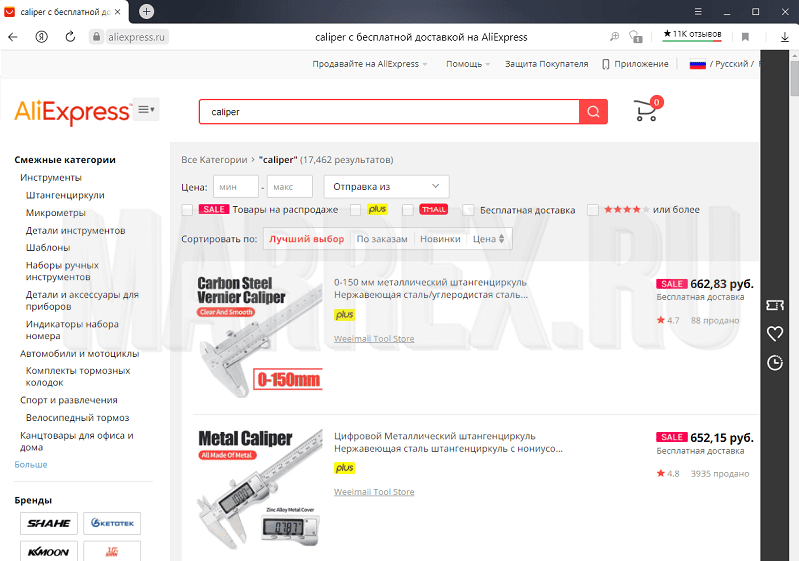
Task: Open the Приложение link
Action: (x=635, y=64)
